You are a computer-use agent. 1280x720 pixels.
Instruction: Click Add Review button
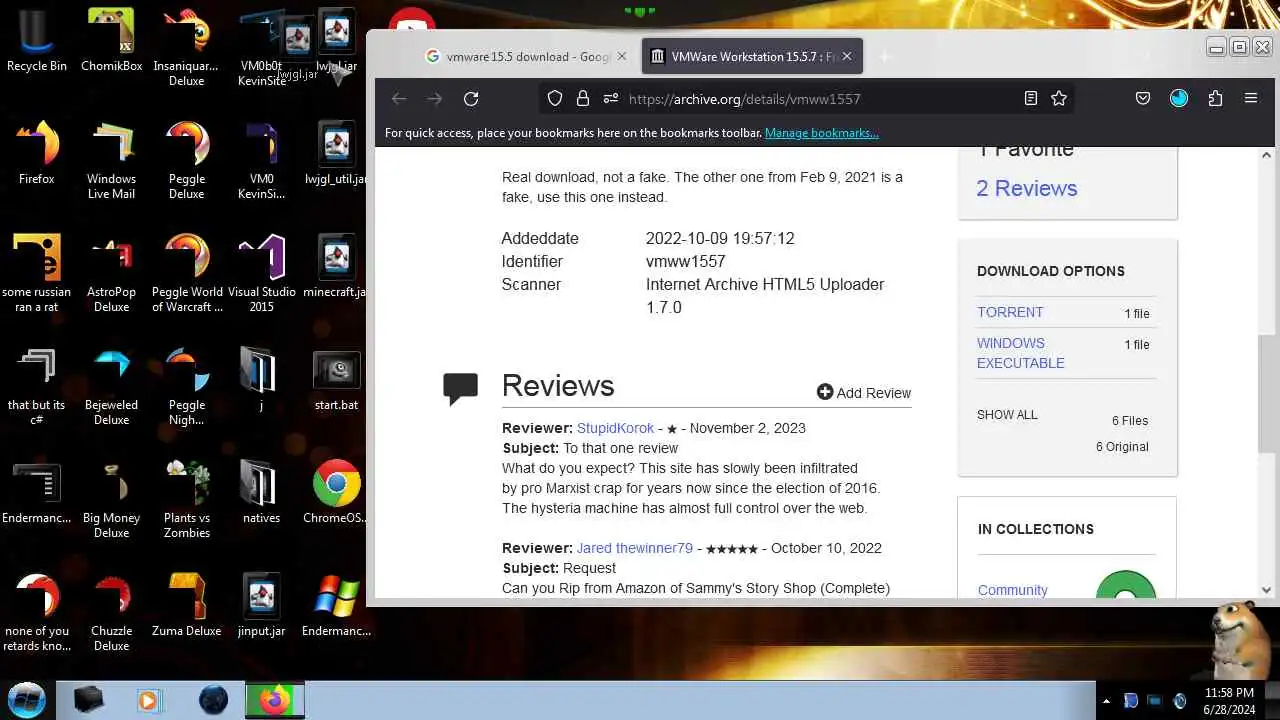pos(864,393)
